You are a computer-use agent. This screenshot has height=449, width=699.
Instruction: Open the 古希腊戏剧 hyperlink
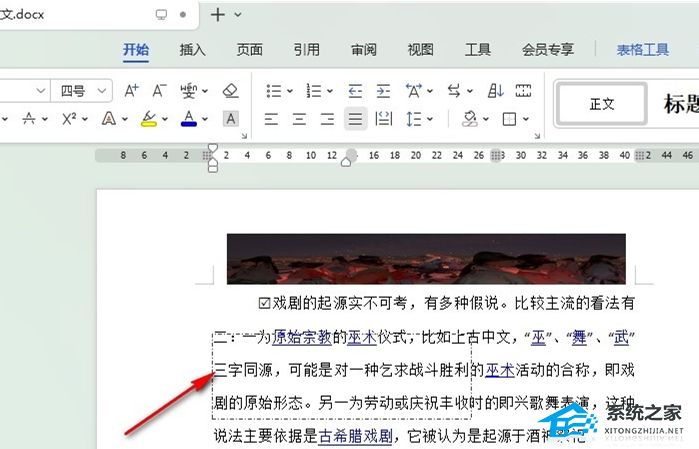[355, 436]
